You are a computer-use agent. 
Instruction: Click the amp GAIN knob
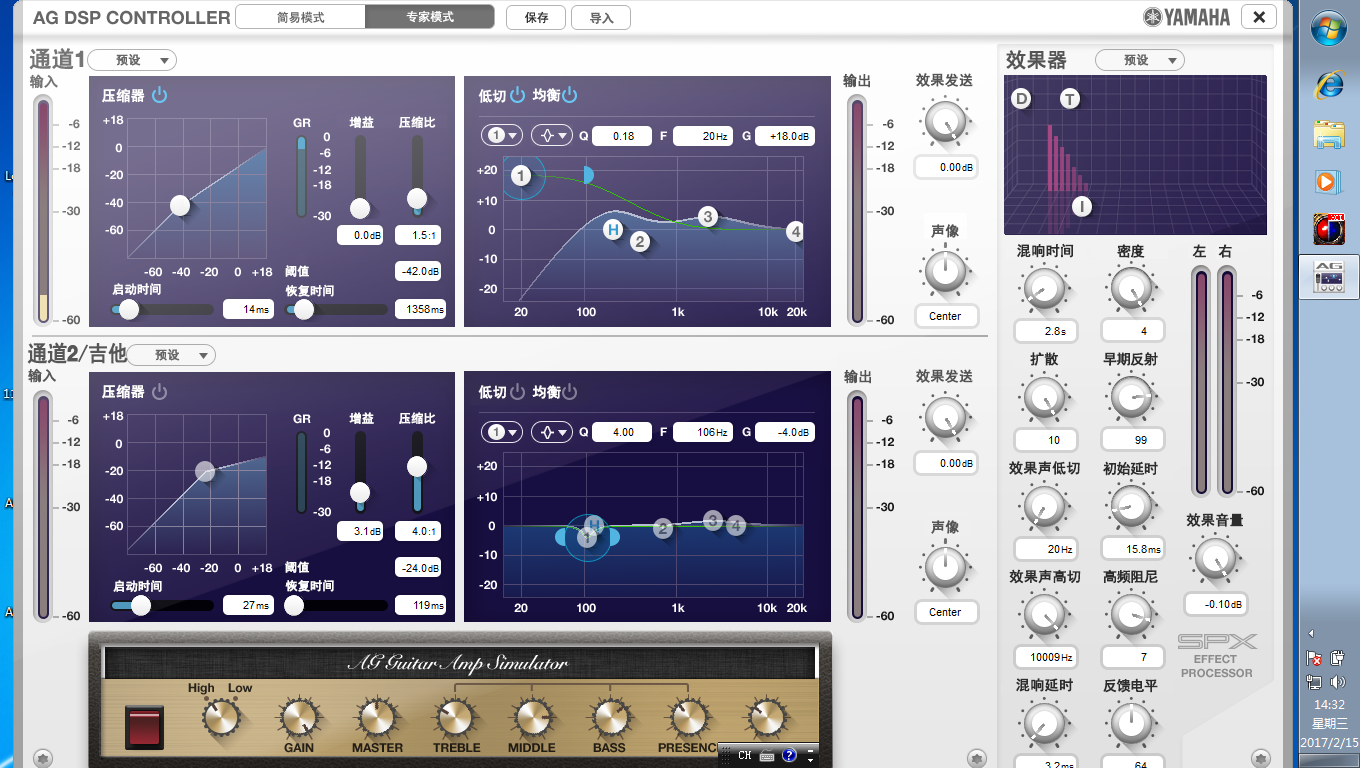298,718
